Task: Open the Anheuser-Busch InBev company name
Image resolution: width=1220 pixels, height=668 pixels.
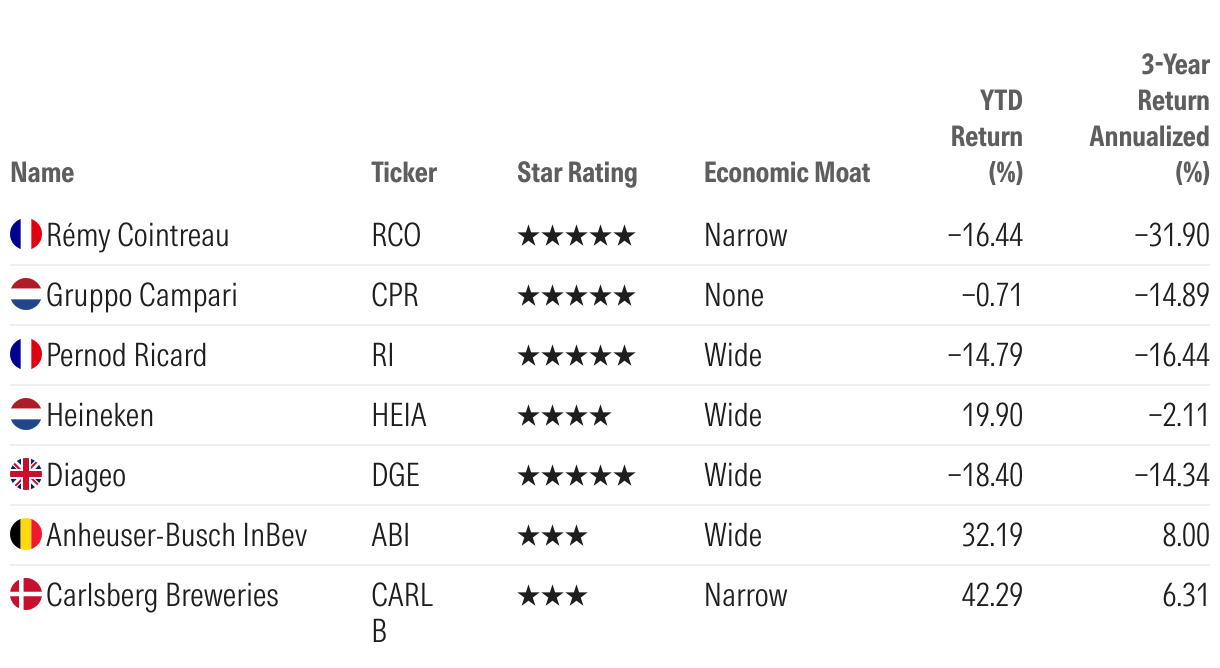Action: [x=177, y=535]
